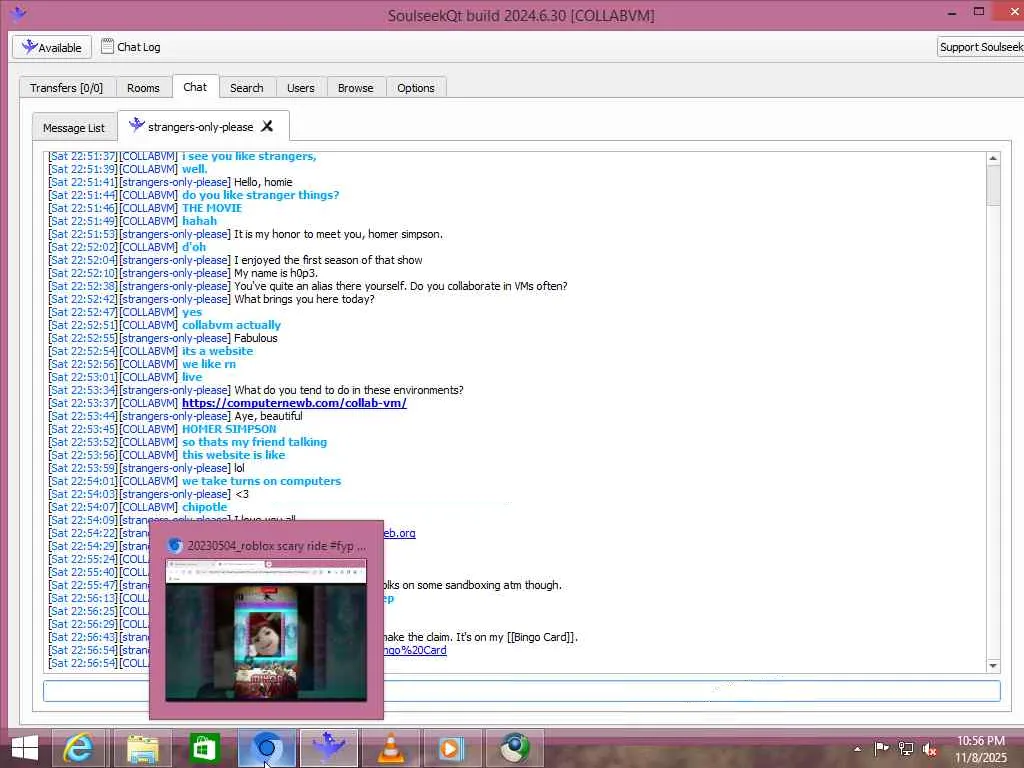Click the taskbar clock showing 10:56 PM
The image size is (1024, 768).
(x=981, y=749)
